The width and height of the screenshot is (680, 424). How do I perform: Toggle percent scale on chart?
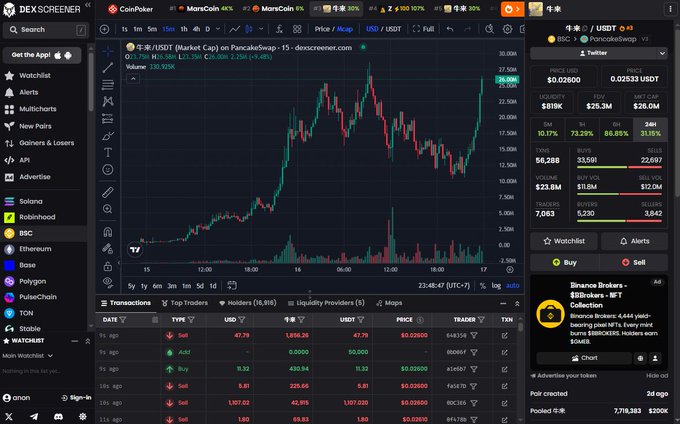(483, 286)
